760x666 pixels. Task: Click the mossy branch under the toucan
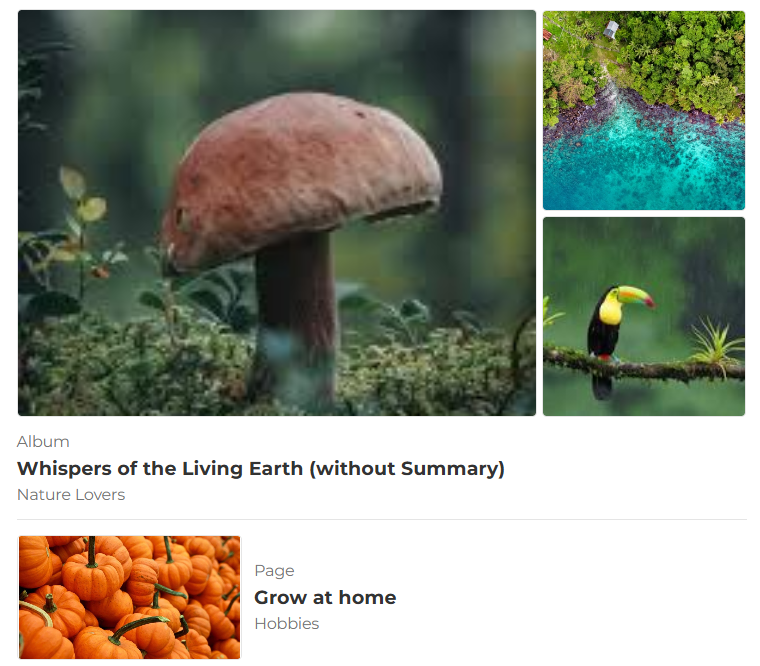click(644, 366)
